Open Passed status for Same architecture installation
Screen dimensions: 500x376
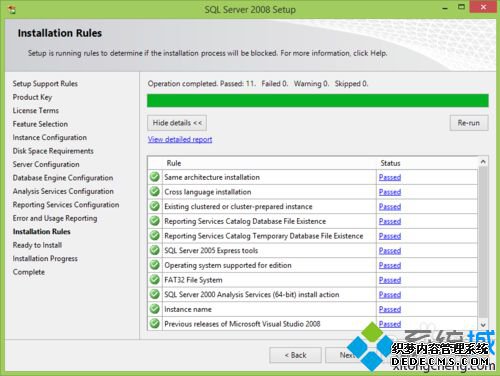click(x=390, y=177)
